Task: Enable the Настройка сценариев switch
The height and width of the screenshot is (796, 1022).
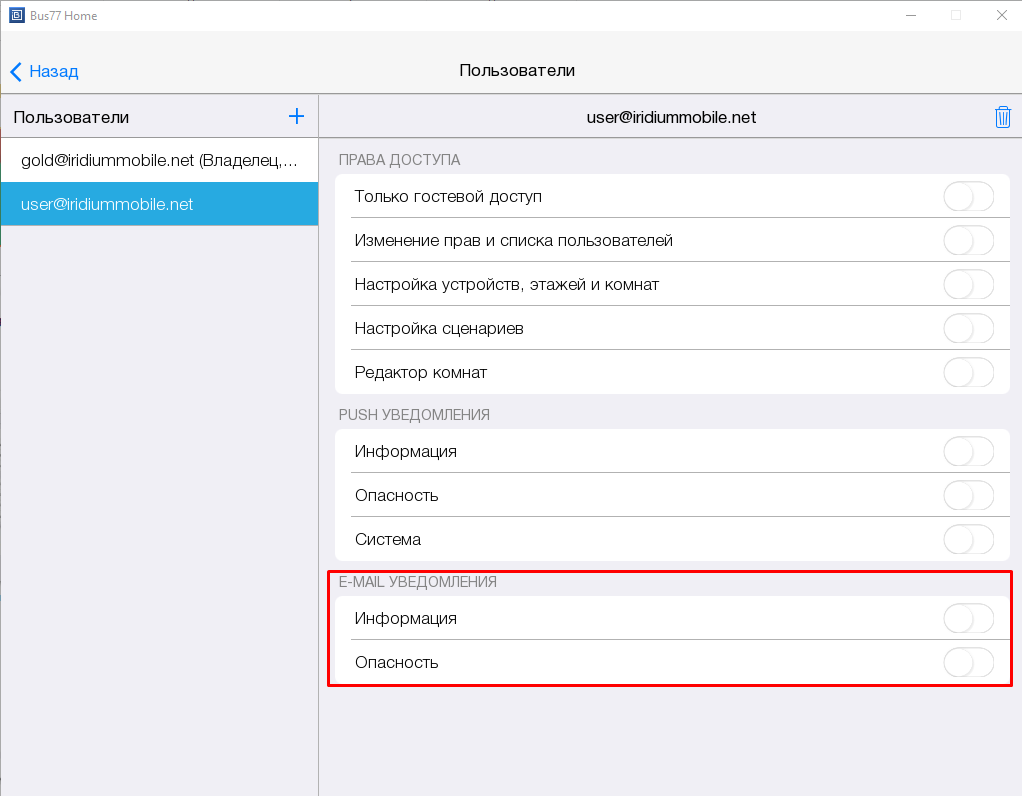Action: tap(968, 329)
